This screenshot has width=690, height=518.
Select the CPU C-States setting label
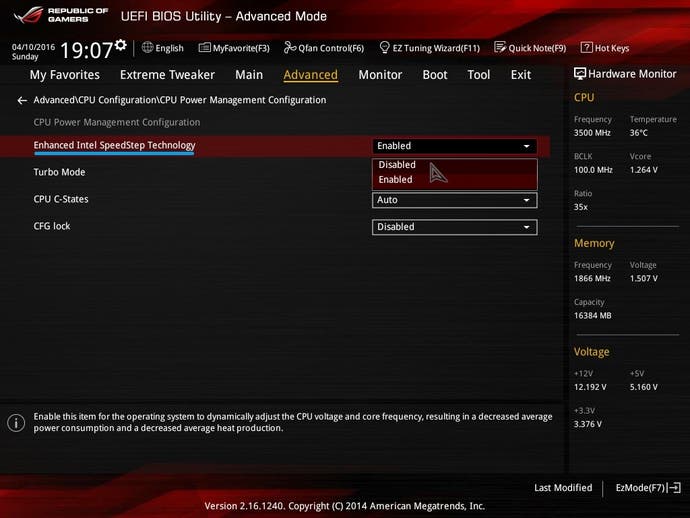tap(61, 199)
